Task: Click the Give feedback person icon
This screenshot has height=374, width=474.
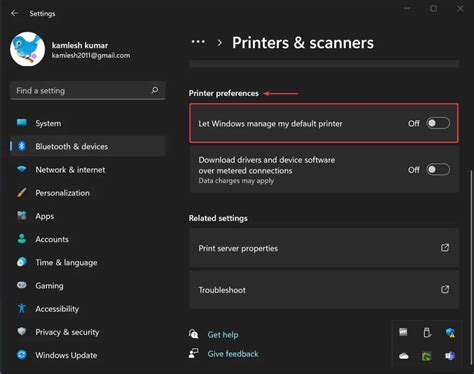Action: point(194,353)
